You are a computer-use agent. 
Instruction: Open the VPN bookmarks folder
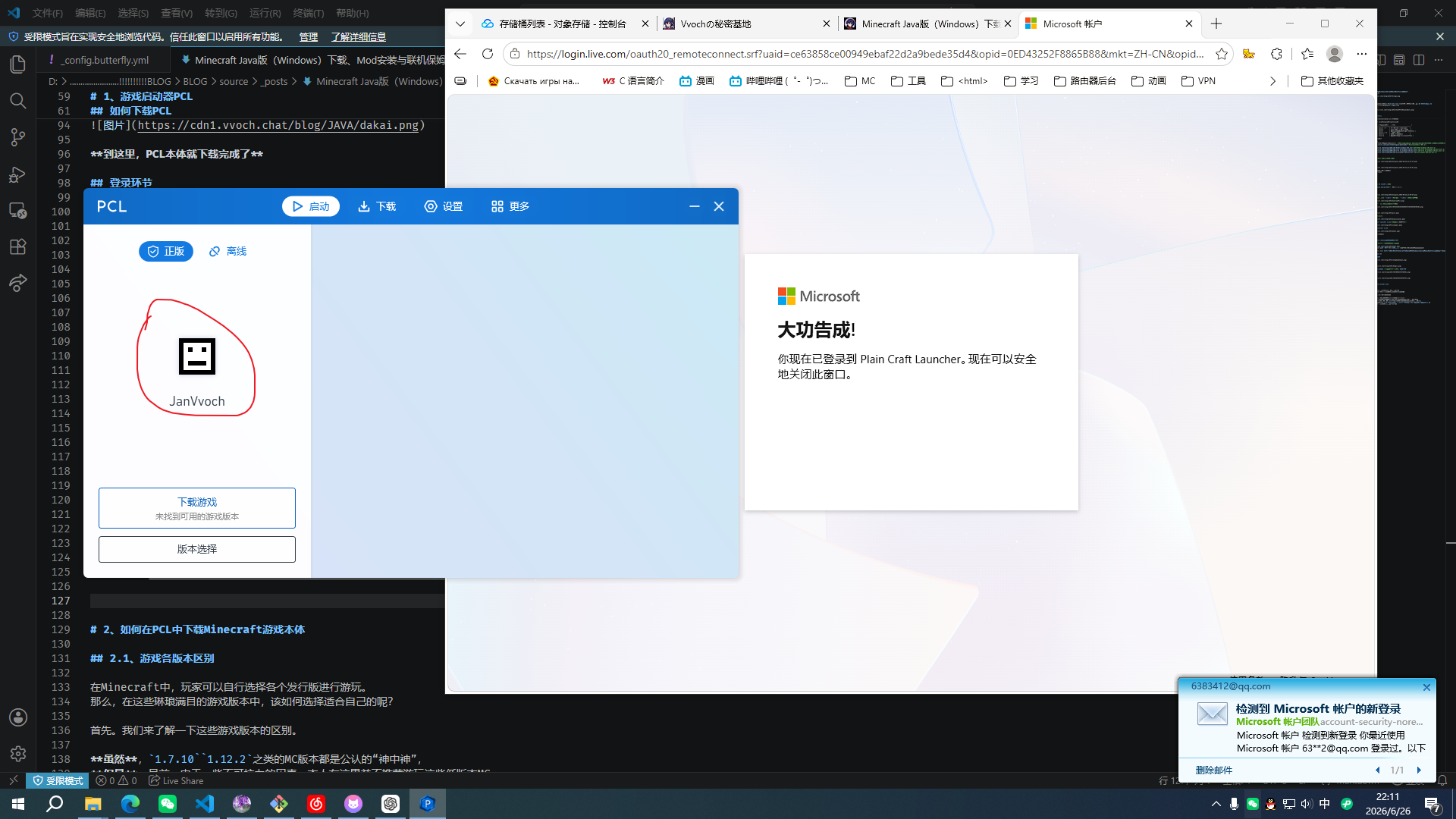click(x=1198, y=81)
